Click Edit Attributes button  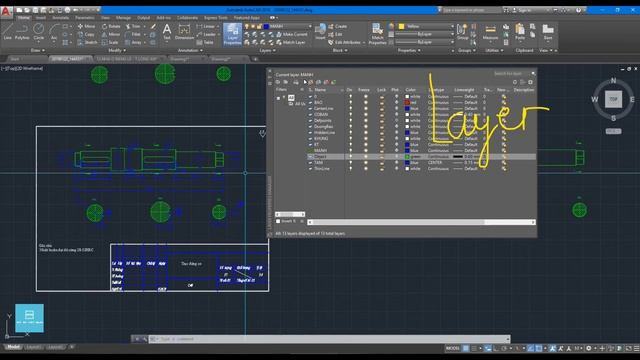click(344, 42)
